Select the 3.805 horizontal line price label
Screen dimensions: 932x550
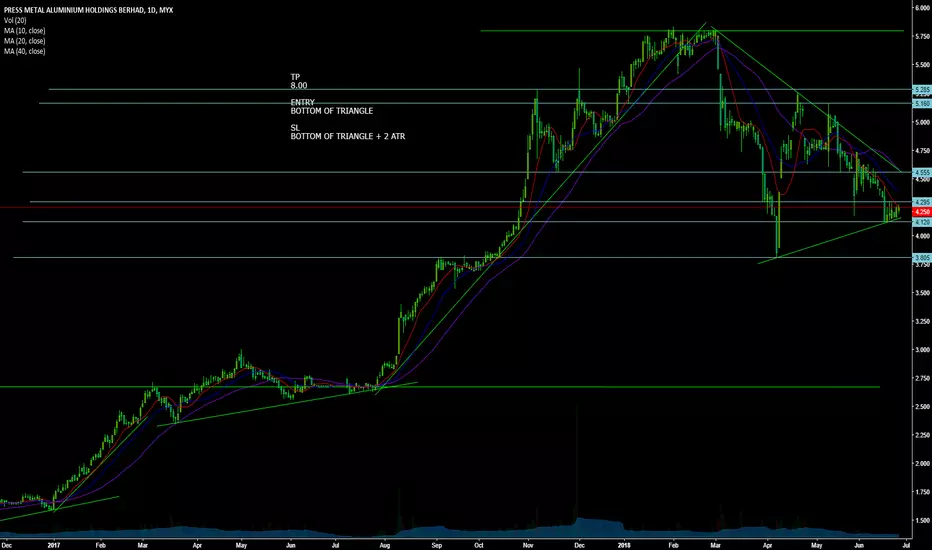click(x=922, y=258)
